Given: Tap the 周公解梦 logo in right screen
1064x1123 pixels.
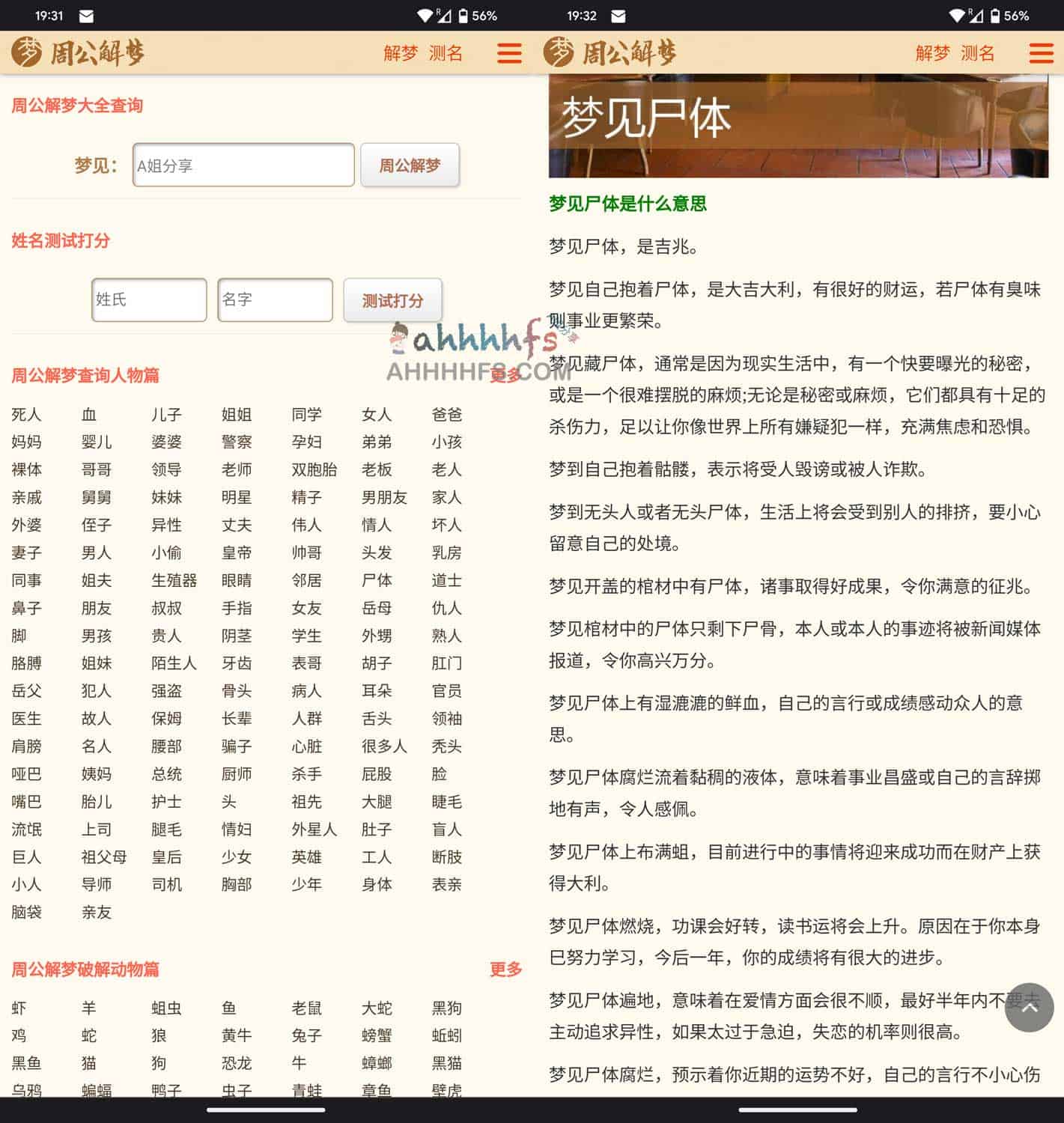Looking at the screenshot, I should click(610, 52).
